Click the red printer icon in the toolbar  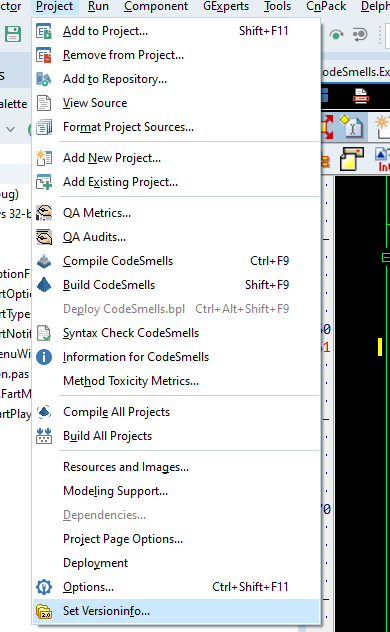[x=361, y=96]
